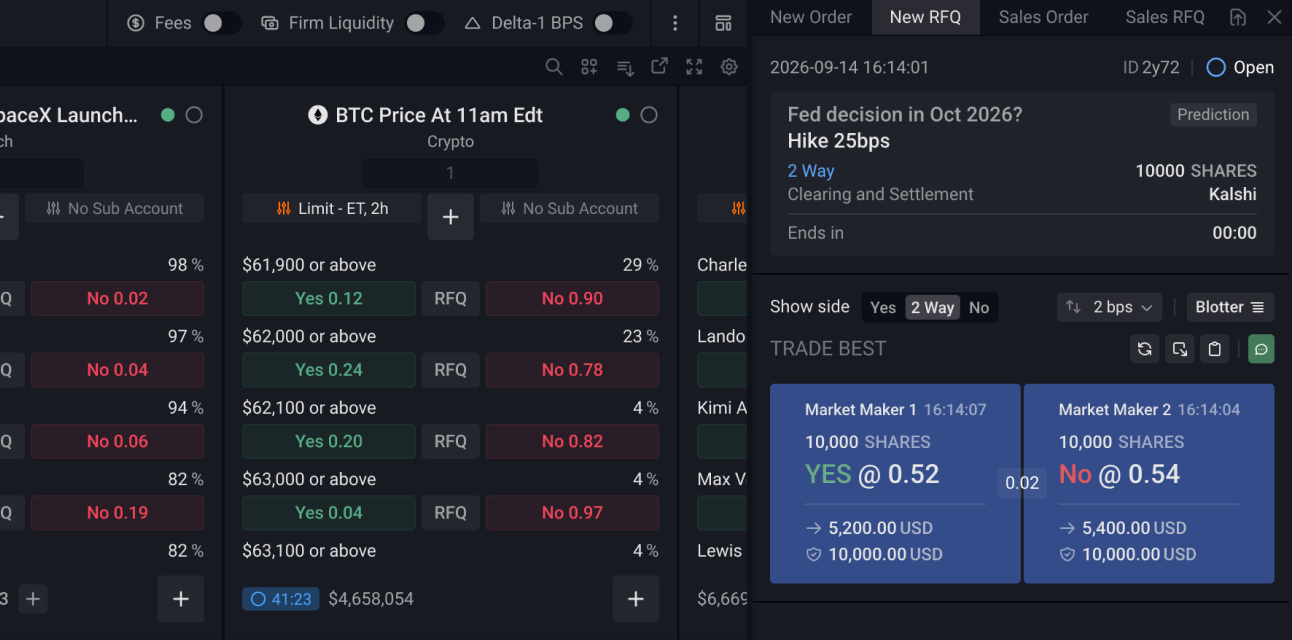Click the refresh quotes icon under Blotter
Viewport: 1292px width, 640px height.
1145,349
